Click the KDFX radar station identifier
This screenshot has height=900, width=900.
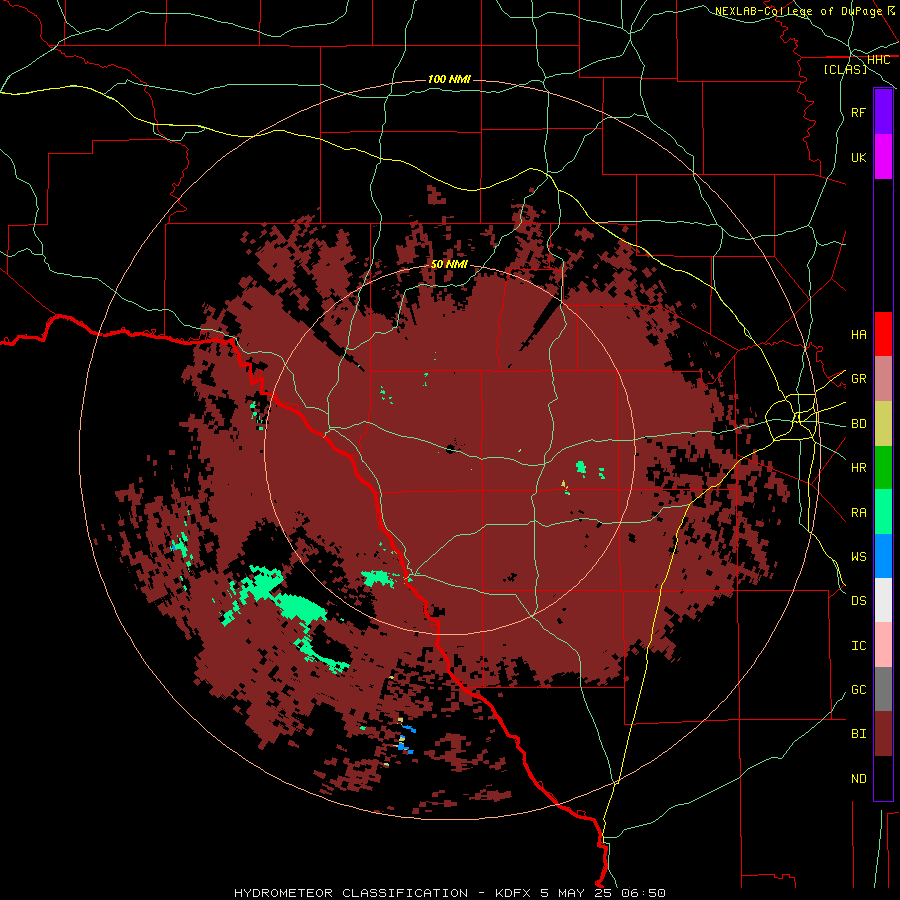514,893
